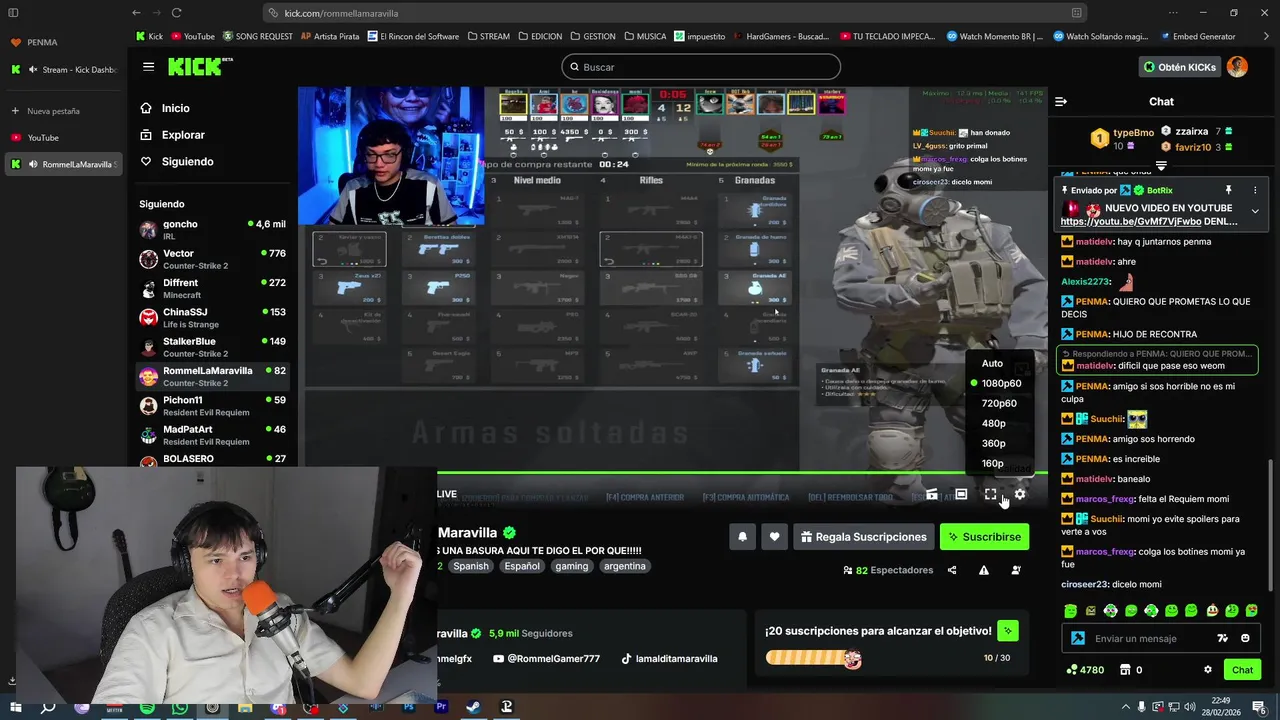Open the 7TV emote picker in chat input
The height and width of the screenshot is (720, 1280).
click(1222, 638)
